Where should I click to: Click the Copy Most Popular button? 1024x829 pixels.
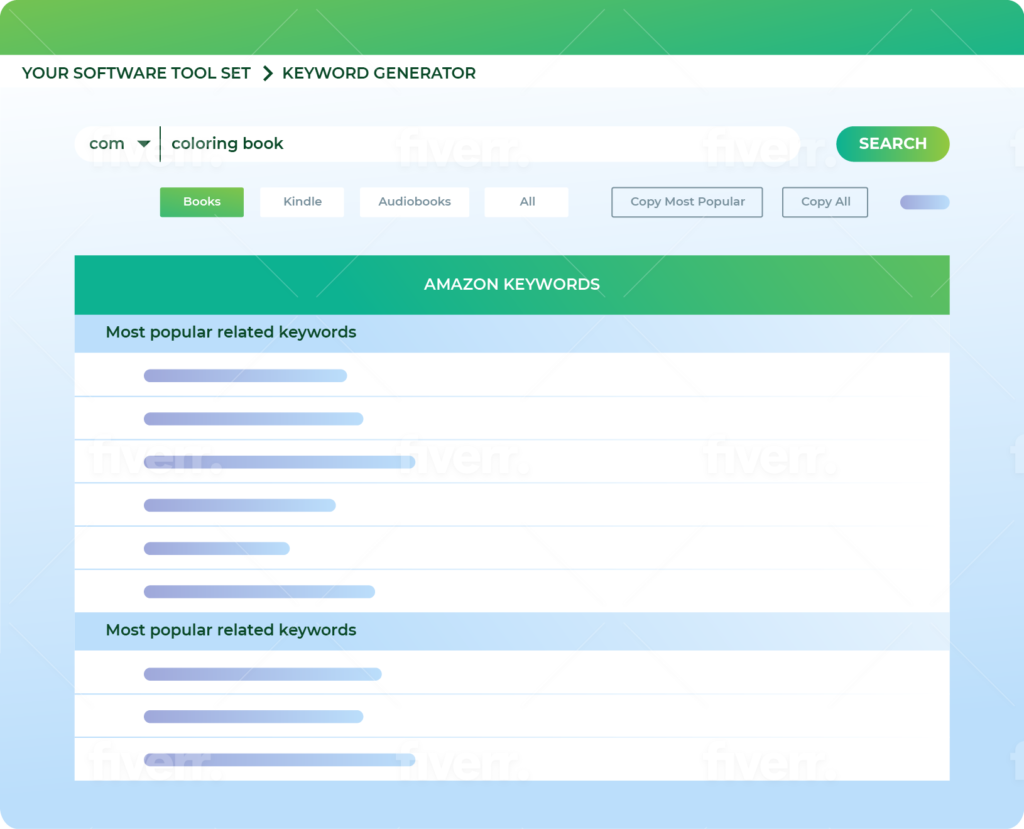(x=687, y=202)
